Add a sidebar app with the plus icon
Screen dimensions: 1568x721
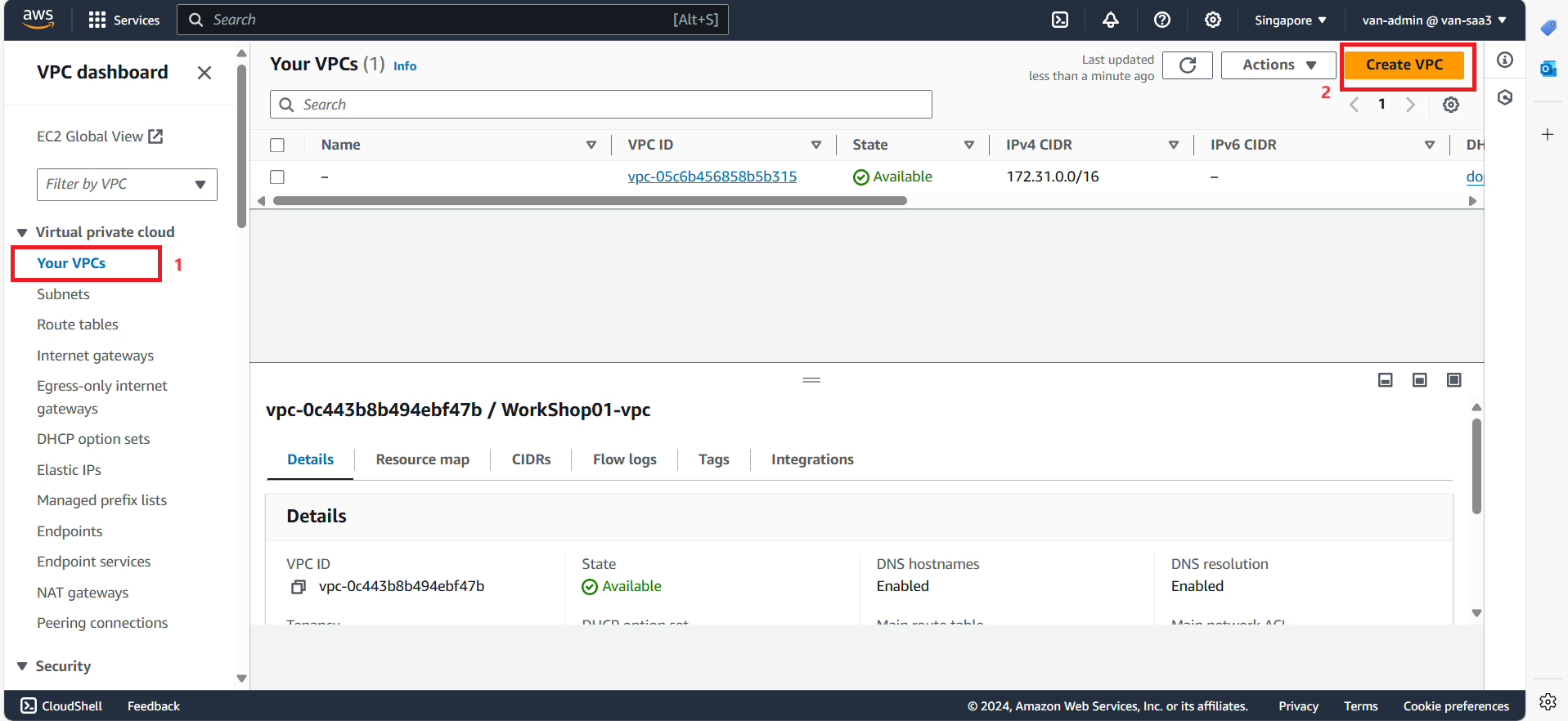pyautogui.click(x=1548, y=134)
